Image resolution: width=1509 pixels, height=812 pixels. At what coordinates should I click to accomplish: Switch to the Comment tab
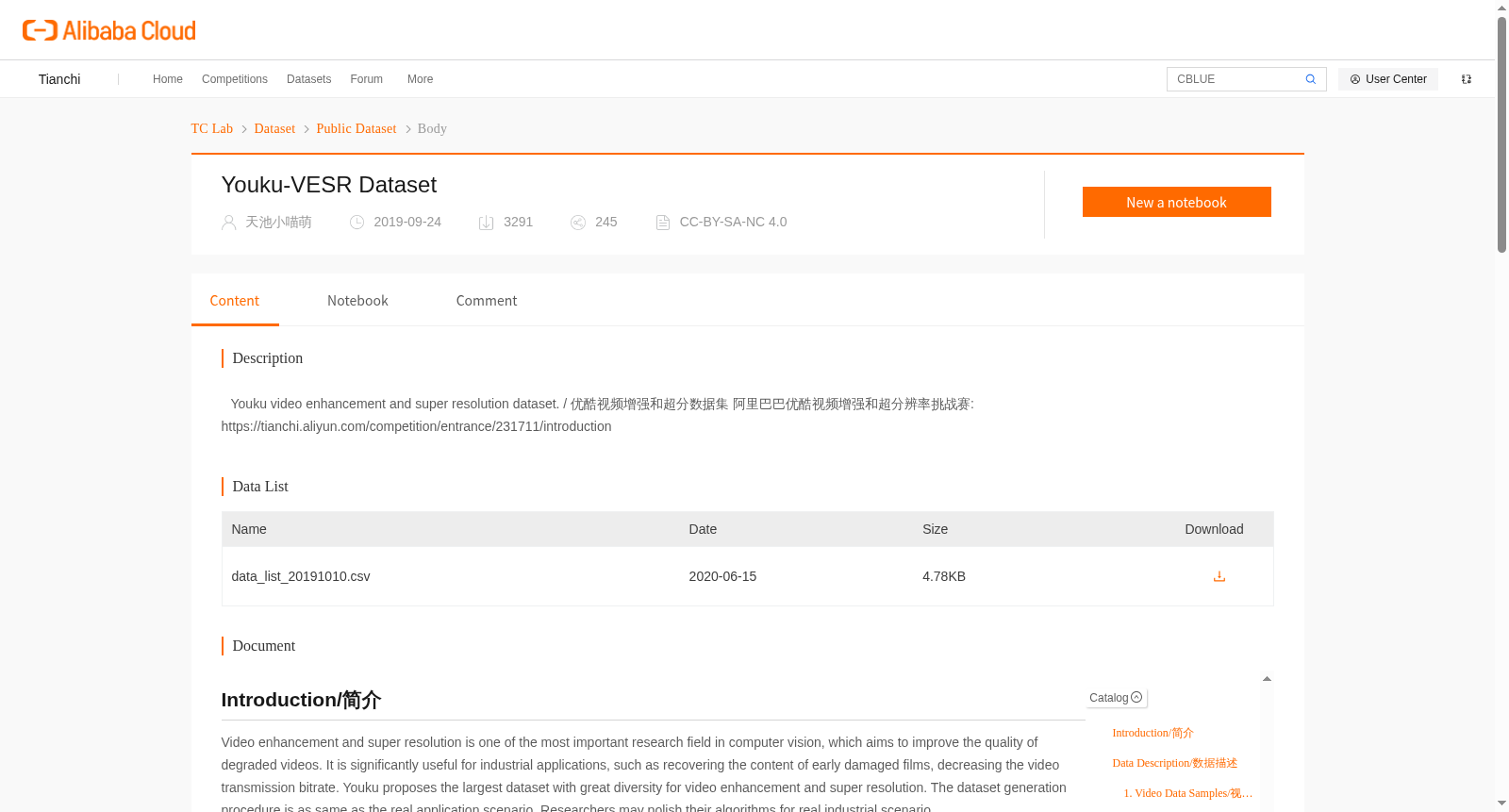487,301
